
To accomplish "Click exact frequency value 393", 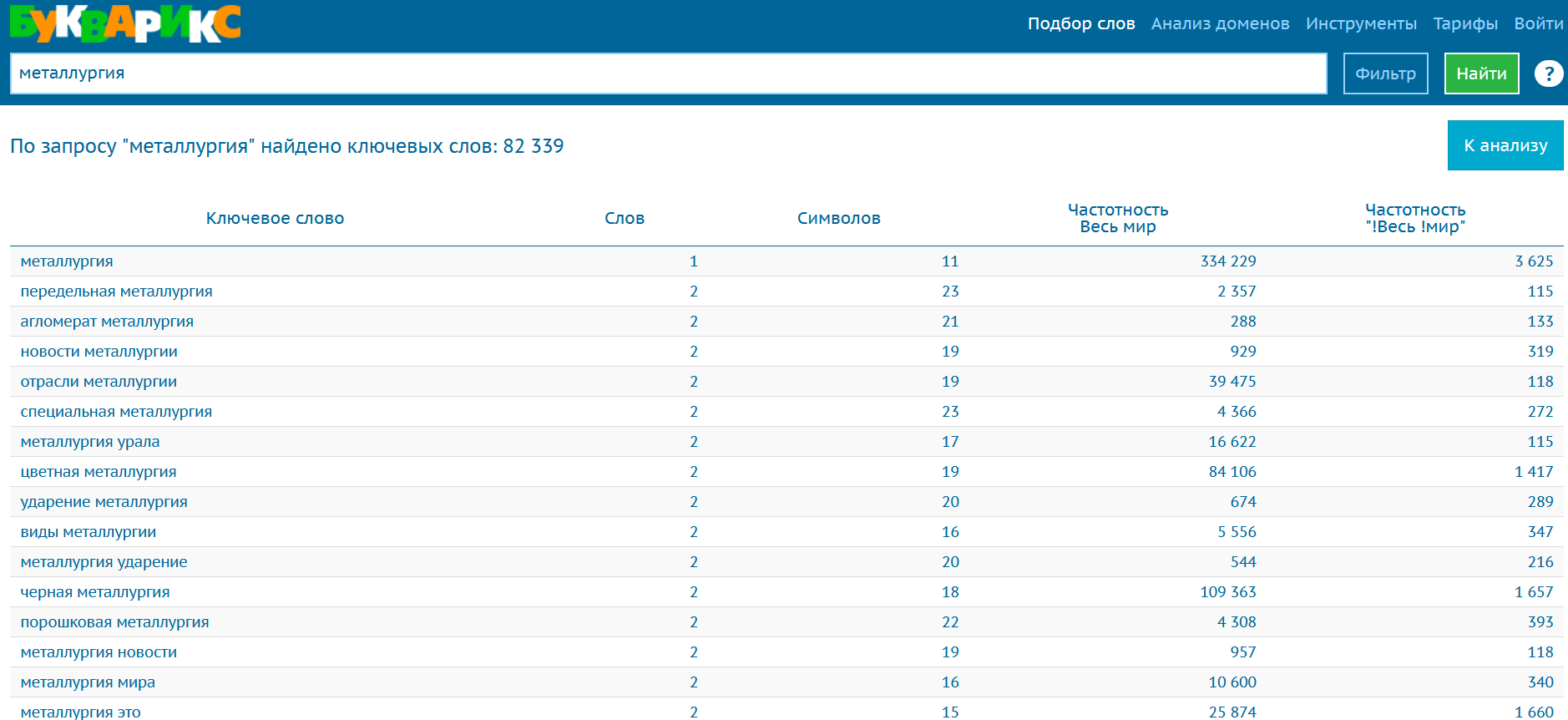I will [1540, 622].
